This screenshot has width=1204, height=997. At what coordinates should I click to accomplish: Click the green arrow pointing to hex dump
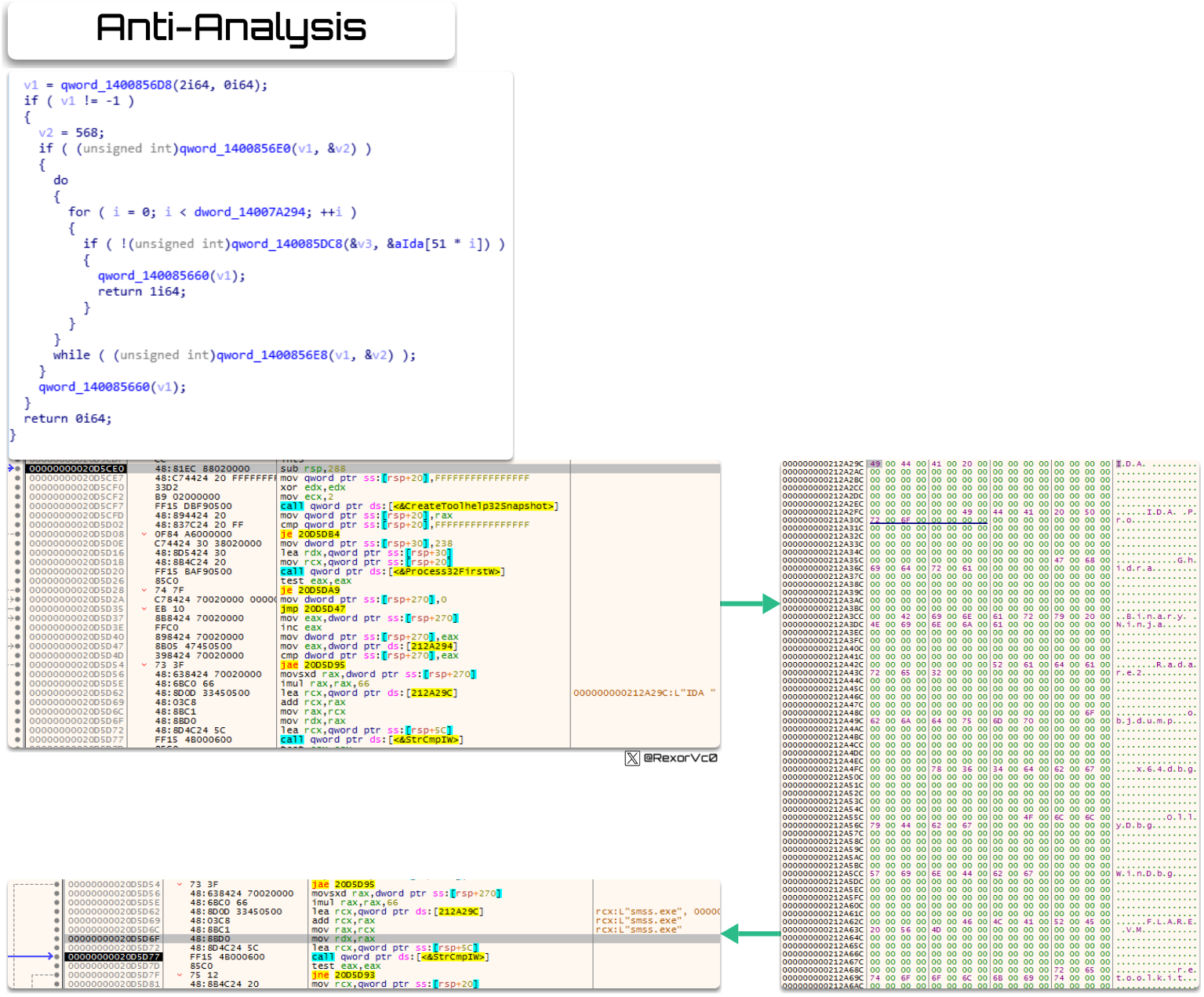[750, 604]
